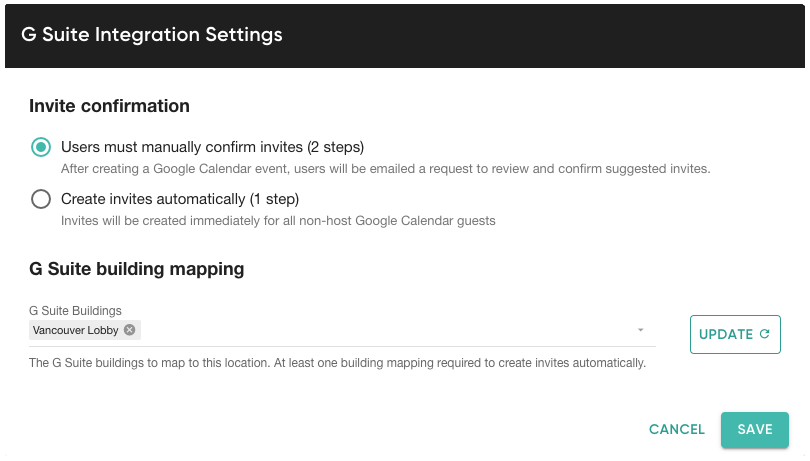Click the Vancouver Lobby chip label
The image size is (810, 461).
(75, 330)
